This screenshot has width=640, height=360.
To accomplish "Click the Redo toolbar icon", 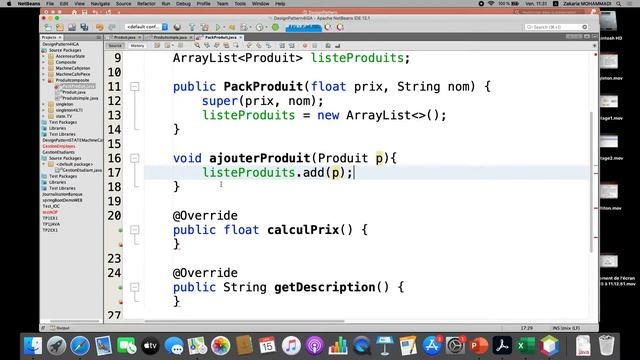I will click(x=111, y=27).
